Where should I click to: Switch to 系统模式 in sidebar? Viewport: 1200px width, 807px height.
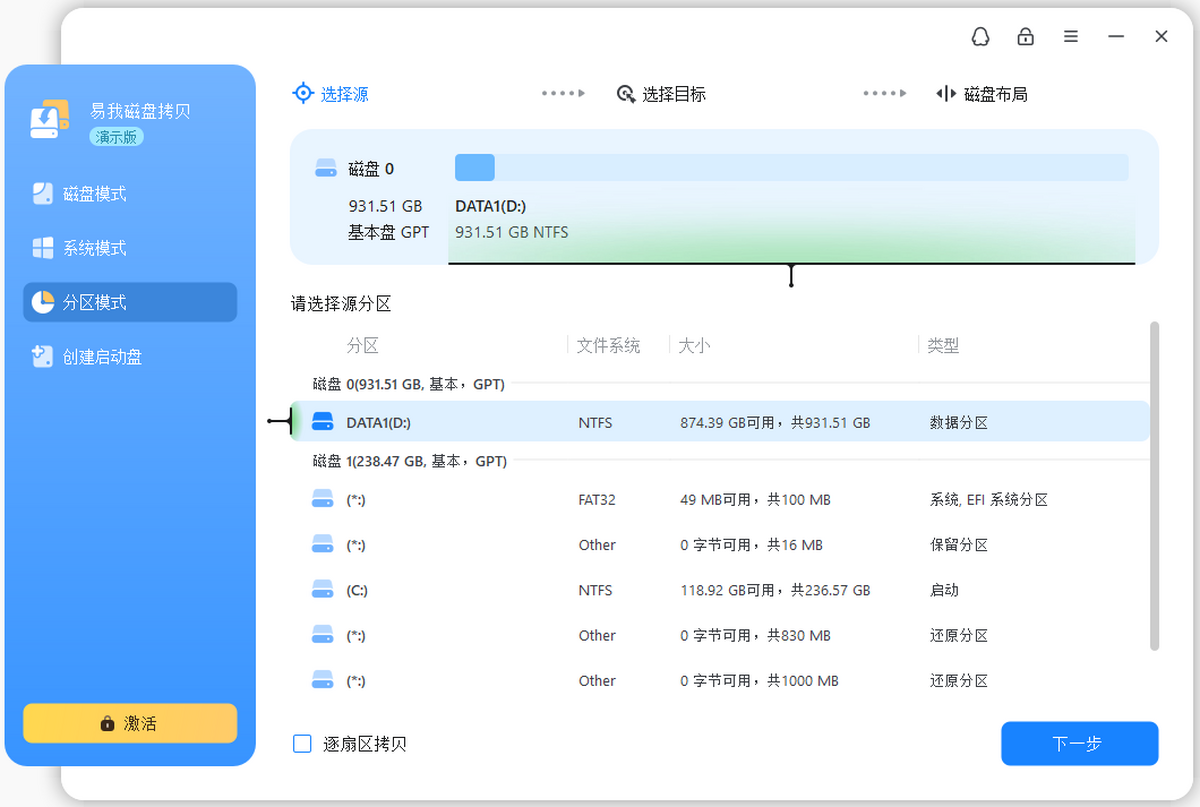[130, 248]
